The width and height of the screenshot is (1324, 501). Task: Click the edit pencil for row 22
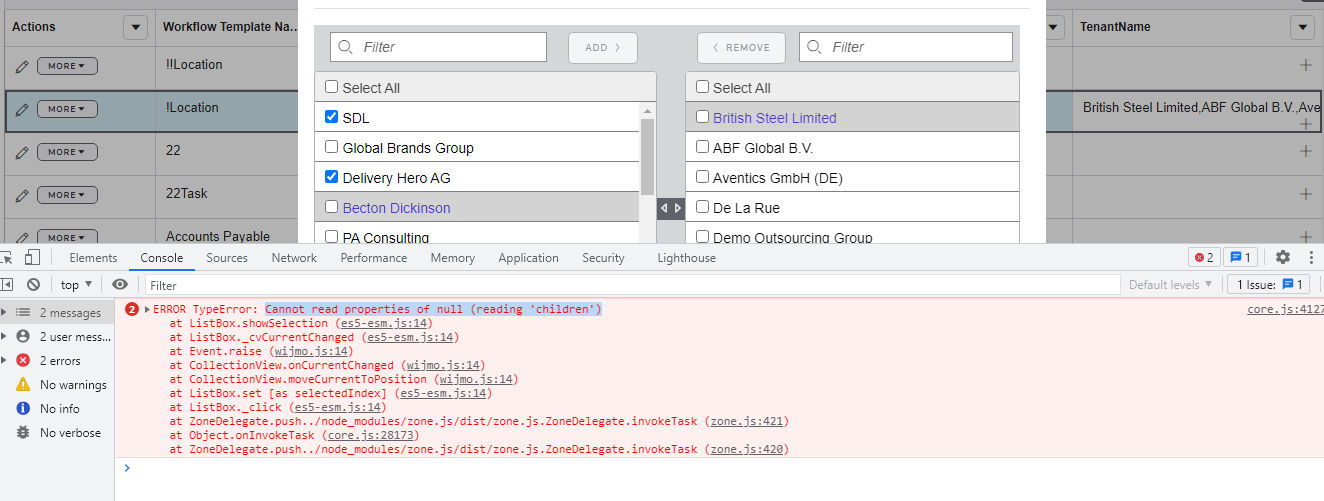(x=22, y=152)
